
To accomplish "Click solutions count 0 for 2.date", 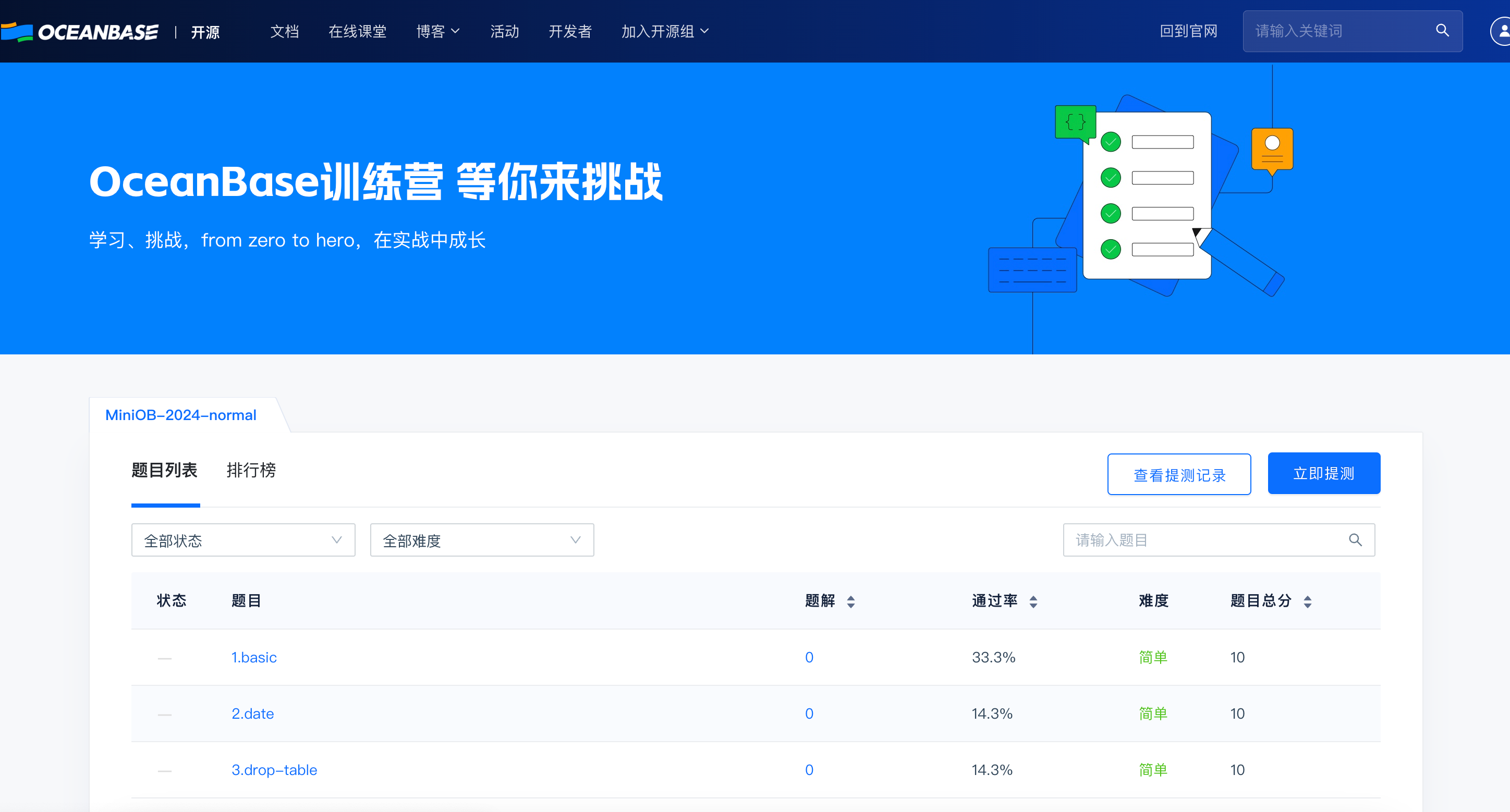I will (809, 713).
